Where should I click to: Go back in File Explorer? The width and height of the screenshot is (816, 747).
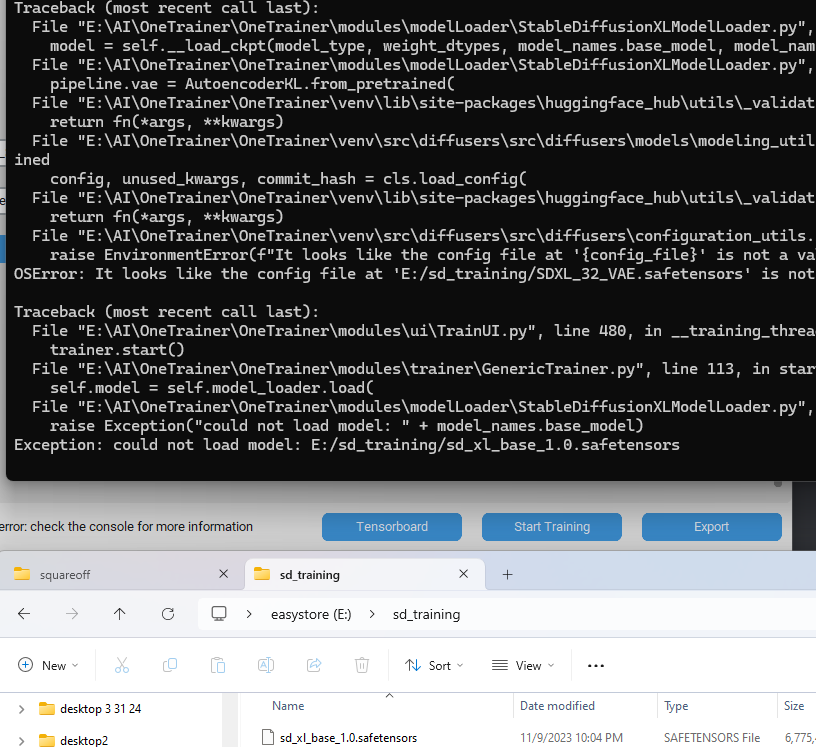point(24,614)
